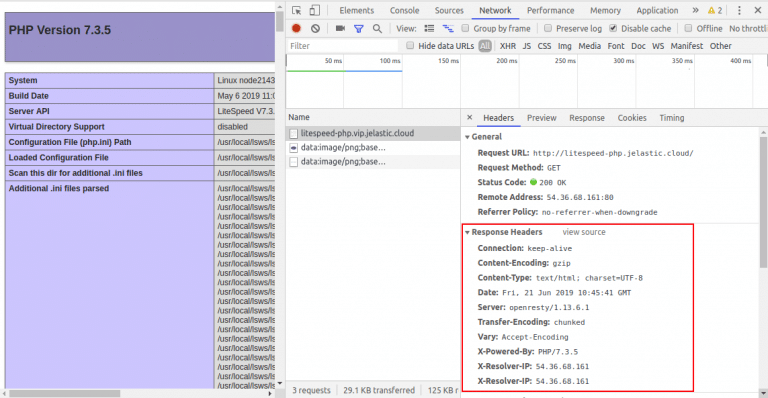
Task: Collapse the Response Headers section
Action: coord(467,232)
